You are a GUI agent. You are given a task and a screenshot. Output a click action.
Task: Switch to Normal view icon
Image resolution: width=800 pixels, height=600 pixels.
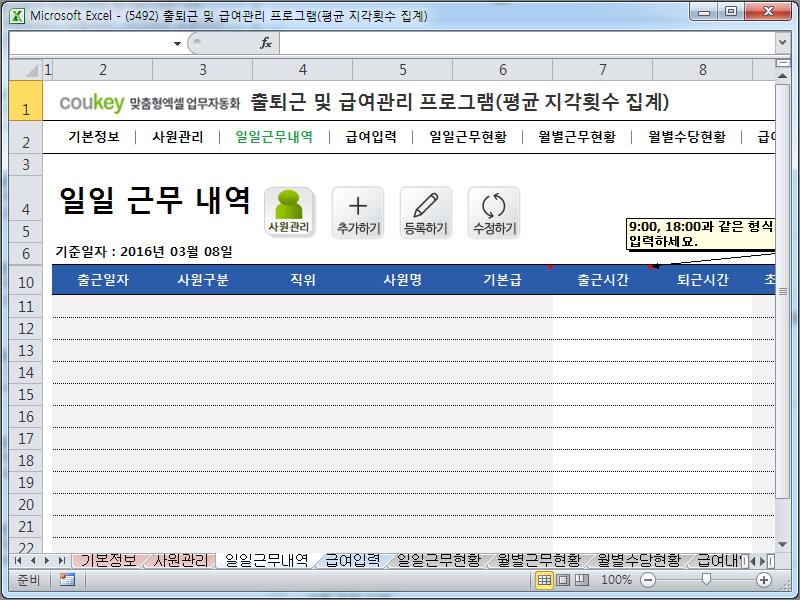[544, 580]
